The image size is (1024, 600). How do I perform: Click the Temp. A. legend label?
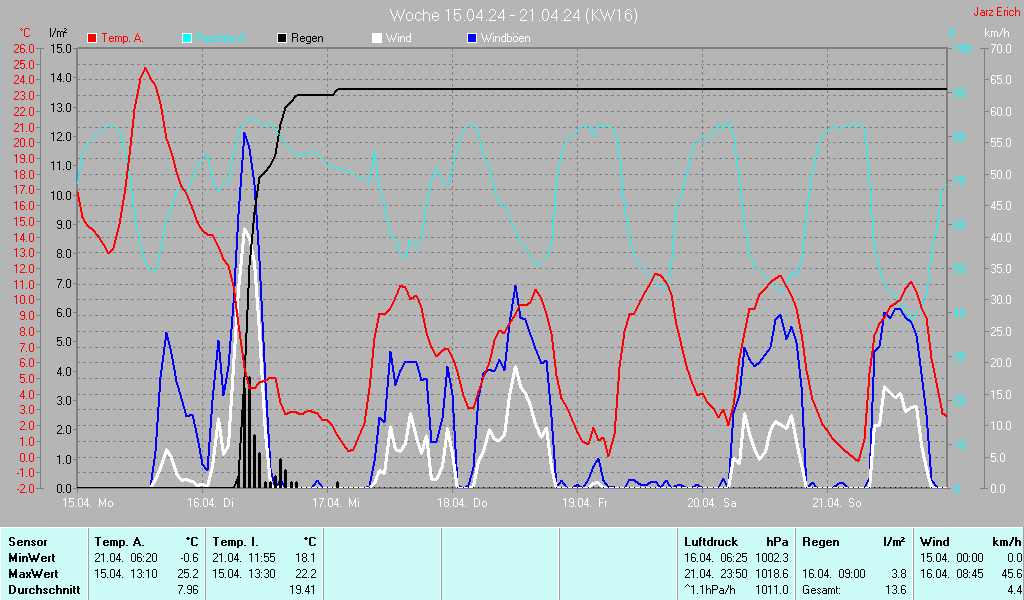tap(123, 39)
